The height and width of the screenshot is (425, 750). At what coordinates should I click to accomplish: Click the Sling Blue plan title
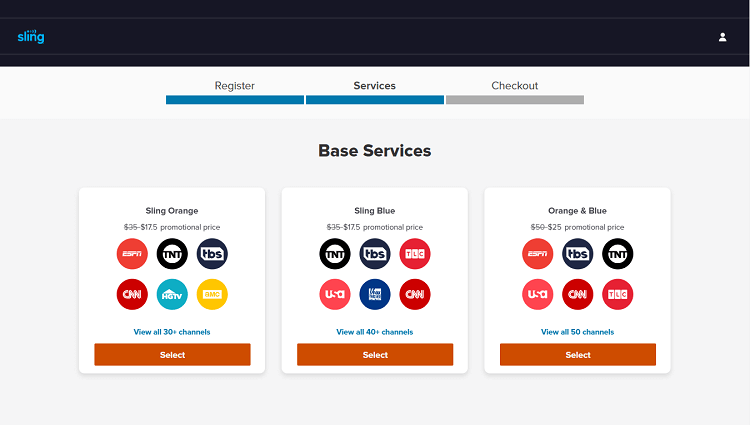[375, 211]
